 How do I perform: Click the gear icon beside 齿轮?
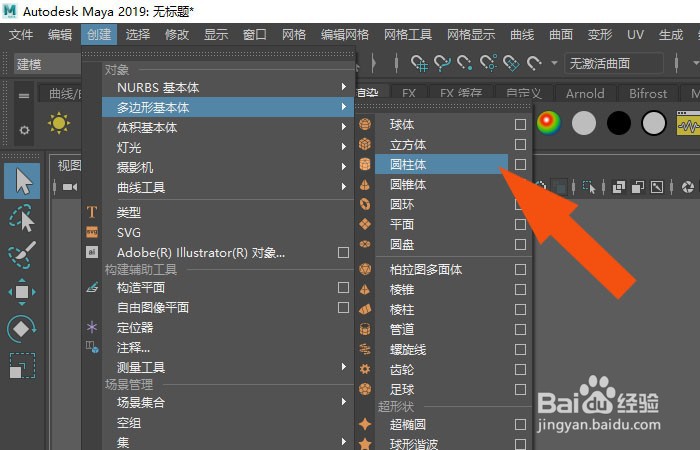[365, 369]
